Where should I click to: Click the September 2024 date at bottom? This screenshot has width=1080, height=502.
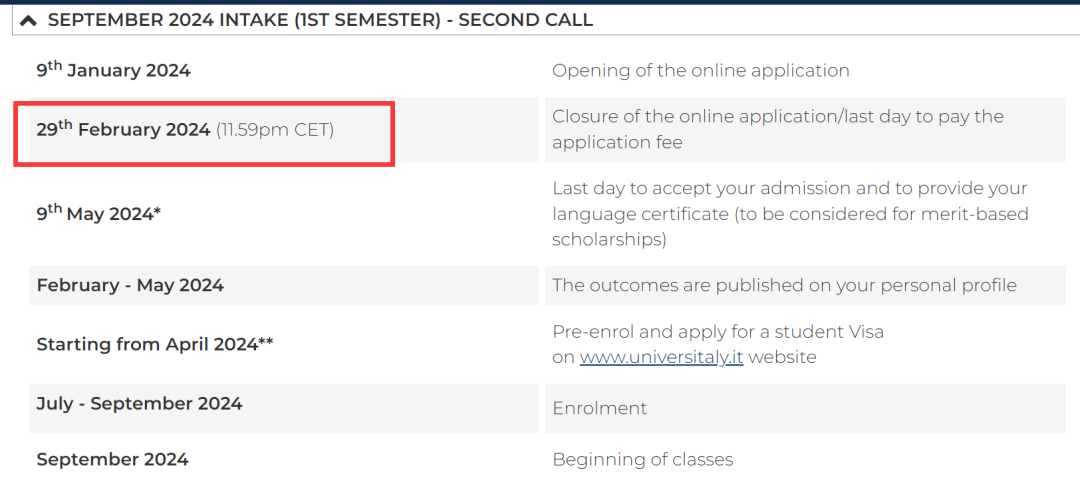coord(112,459)
